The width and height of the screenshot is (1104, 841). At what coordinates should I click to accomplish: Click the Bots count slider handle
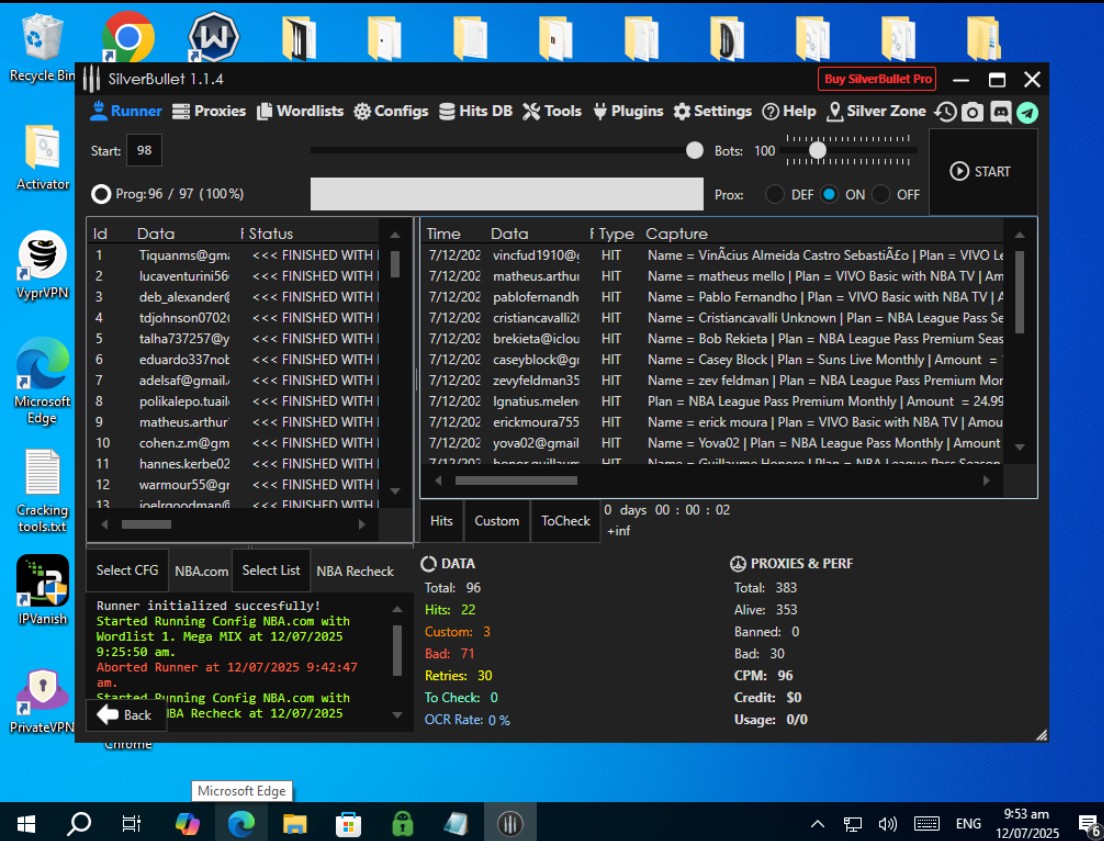(817, 150)
